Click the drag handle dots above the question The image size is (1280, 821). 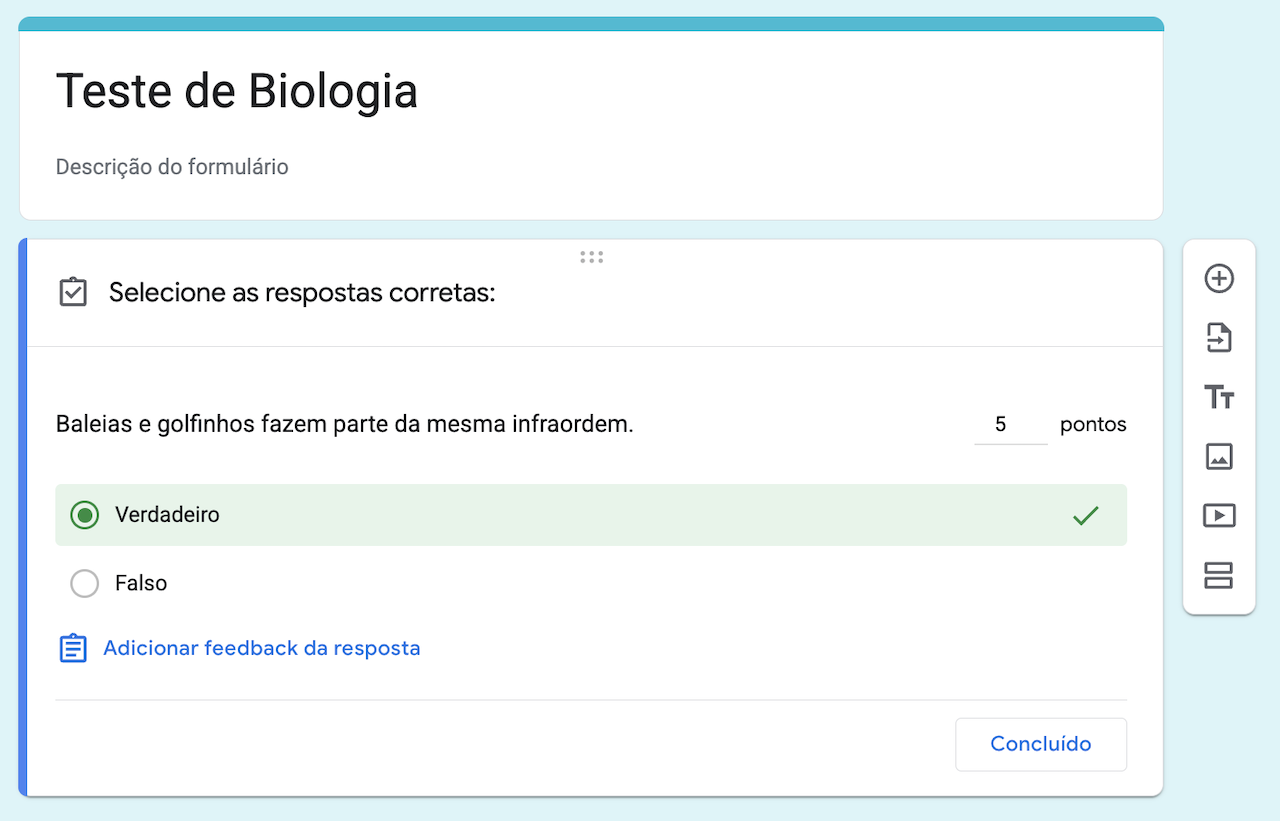coord(592,257)
